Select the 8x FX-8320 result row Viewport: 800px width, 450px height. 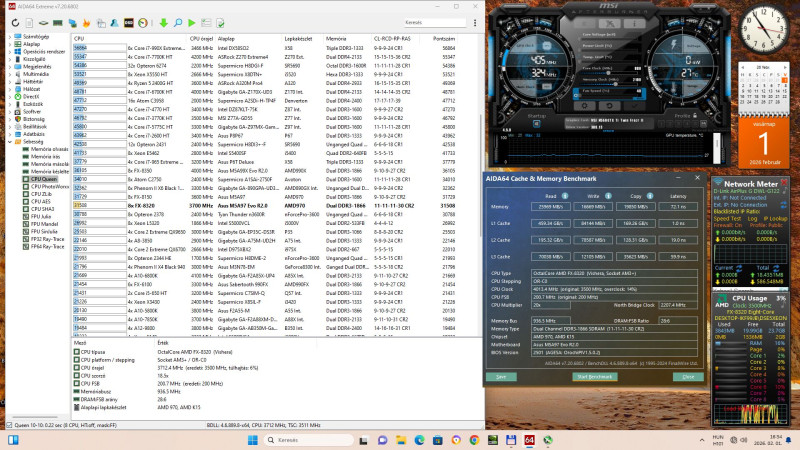coord(265,206)
